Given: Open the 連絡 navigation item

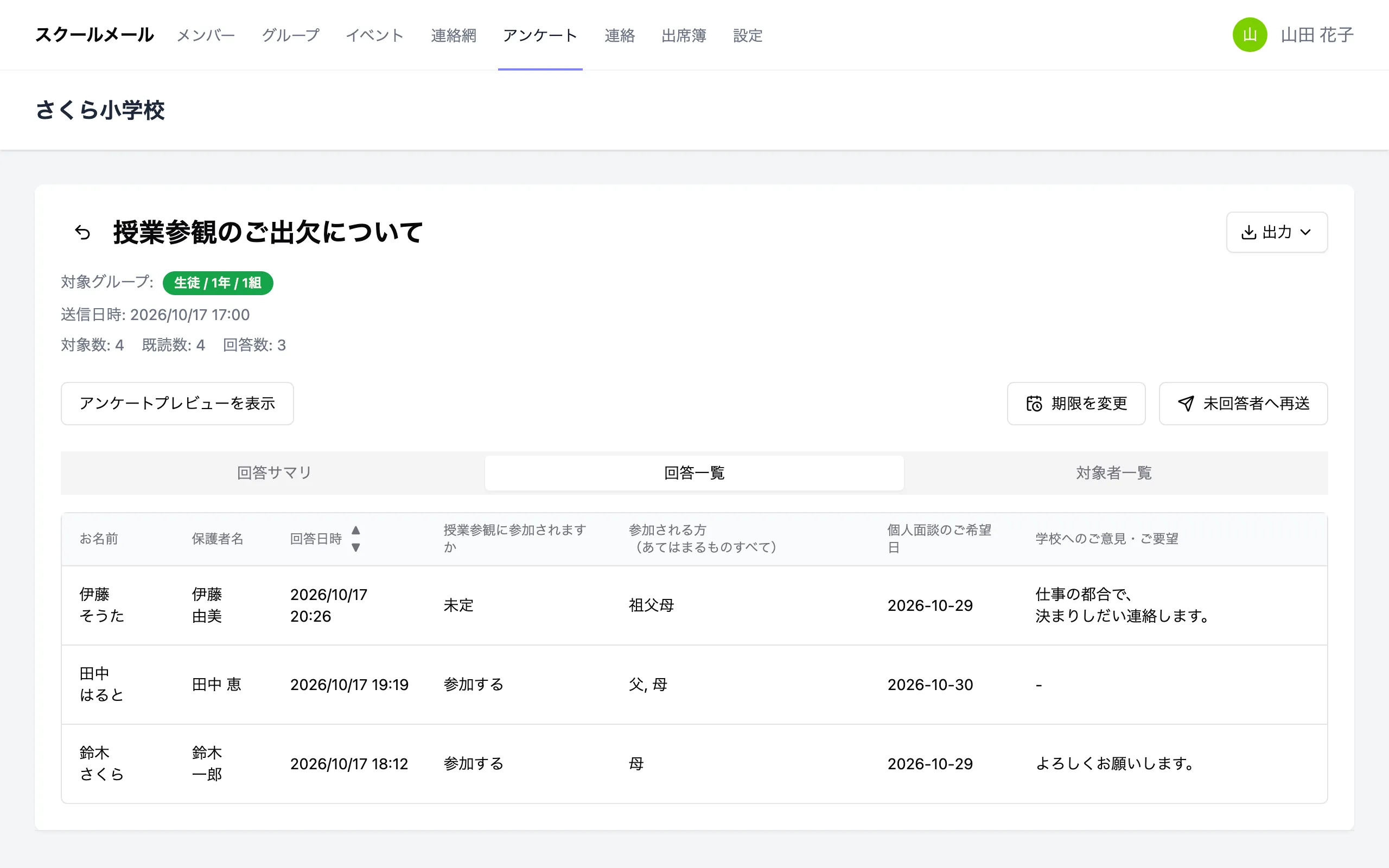Looking at the screenshot, I should pyautogui.click(x=619, y=36).
